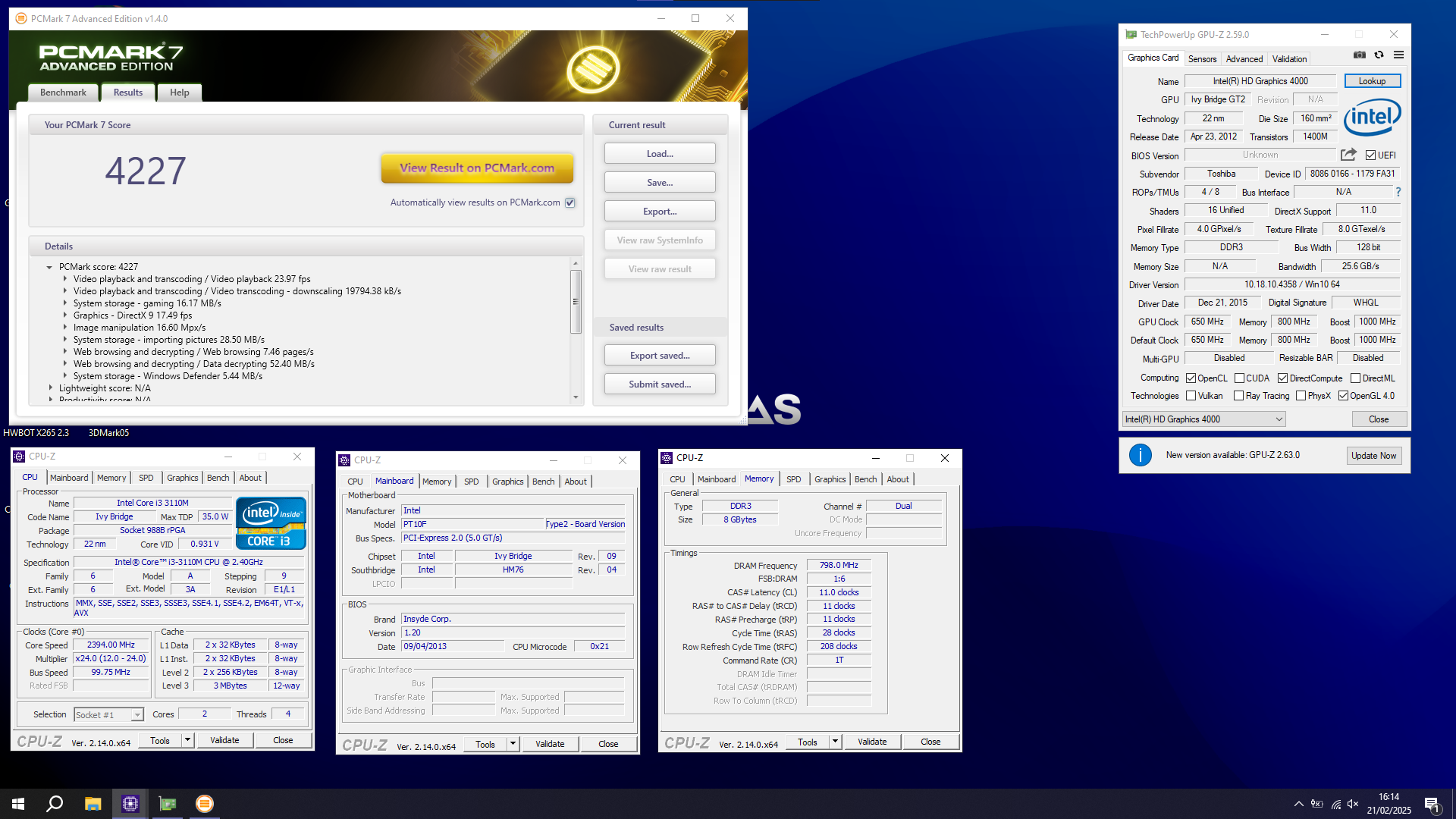The width and height of the screenshot is (1456, 819).
Task: Open the PCMark Help tab
Action: coord(180,93)
